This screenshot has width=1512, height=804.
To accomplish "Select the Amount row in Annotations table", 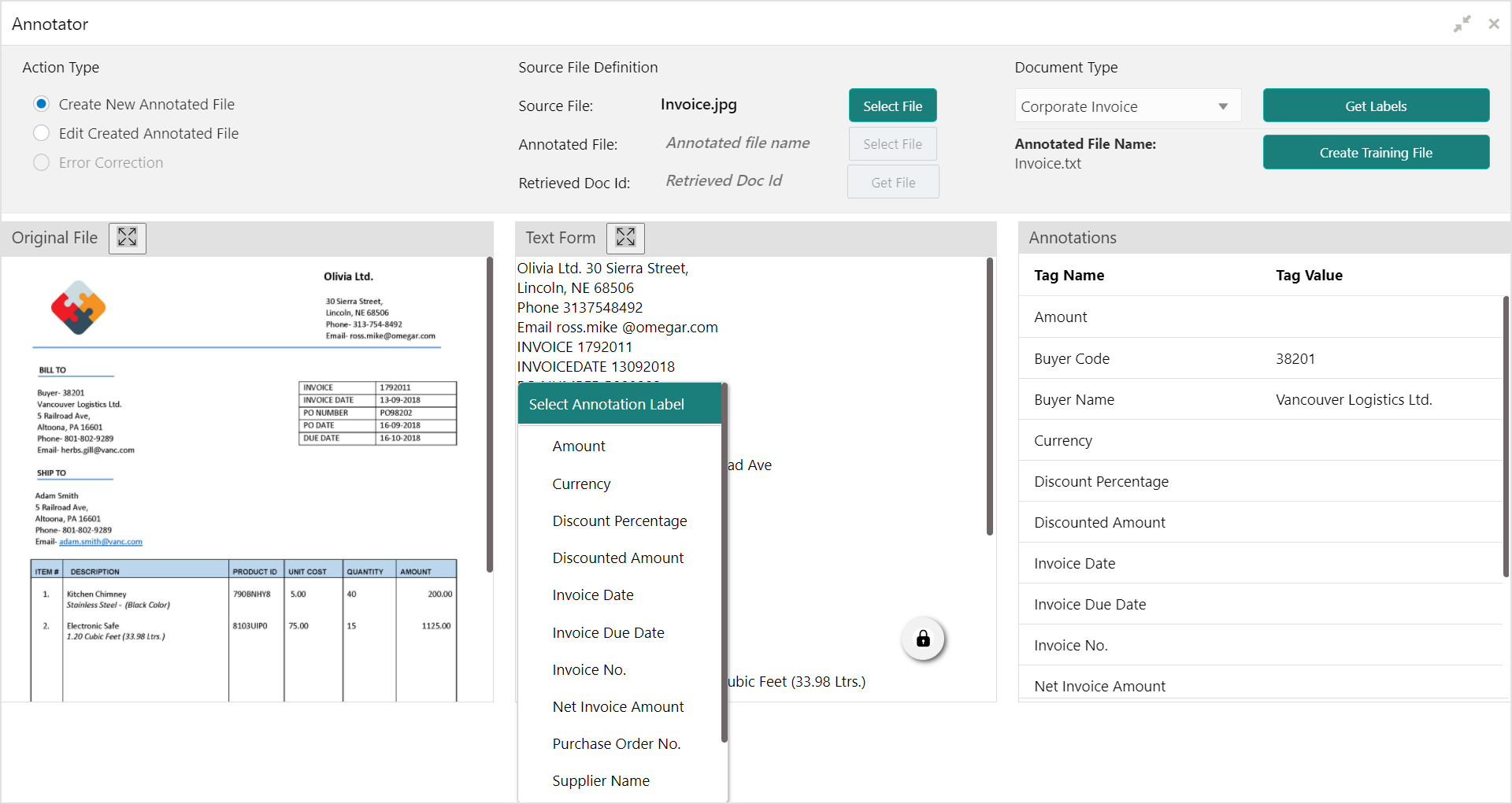I will (x=1260, y=317).
